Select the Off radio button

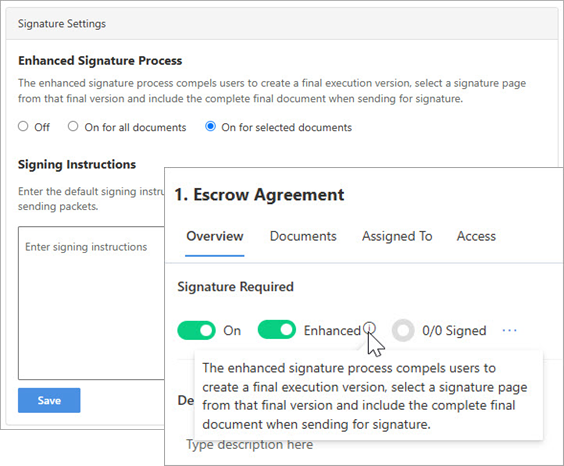(23, 127)
